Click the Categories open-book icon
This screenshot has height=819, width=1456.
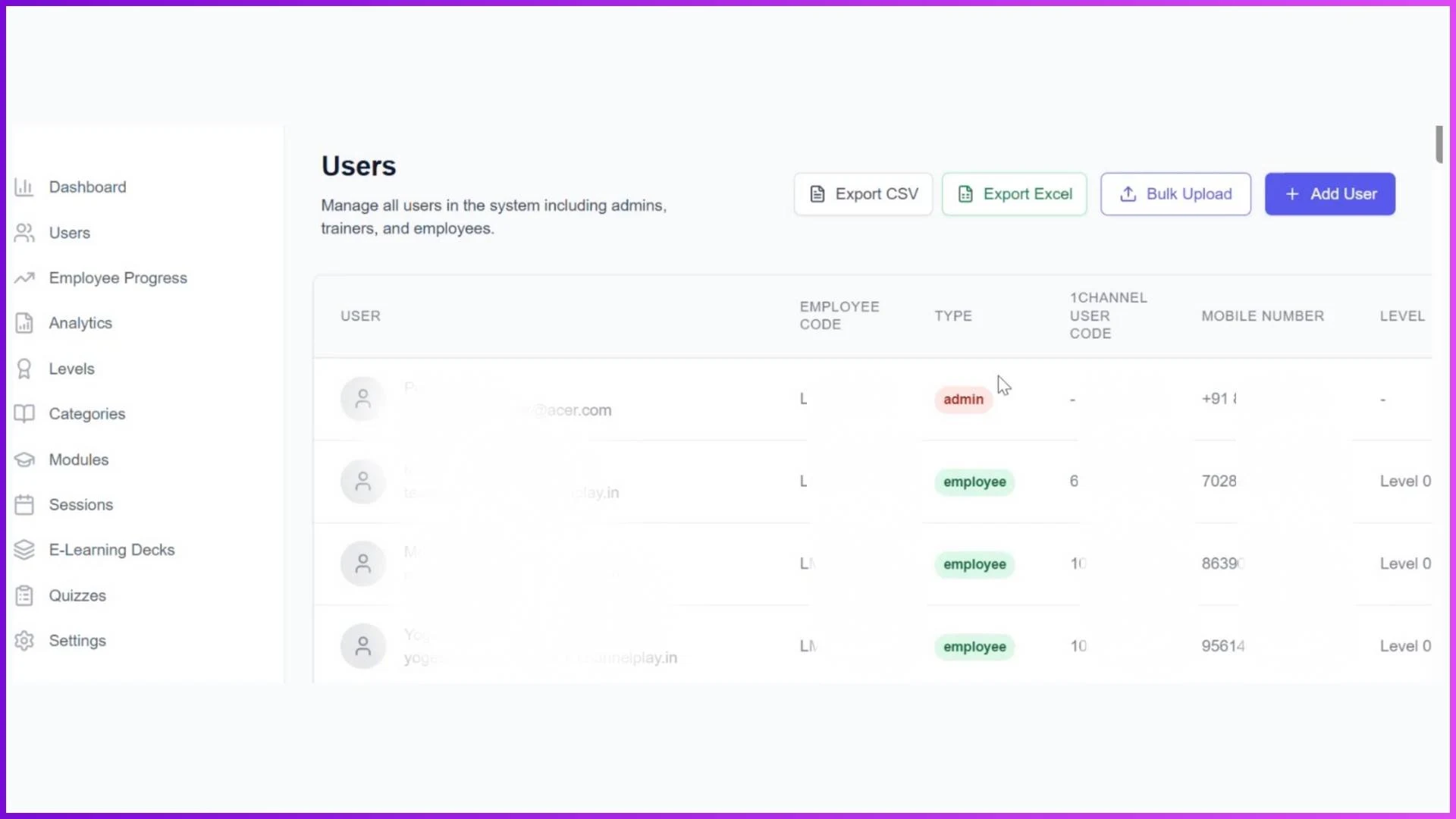(x=24, y=413)
